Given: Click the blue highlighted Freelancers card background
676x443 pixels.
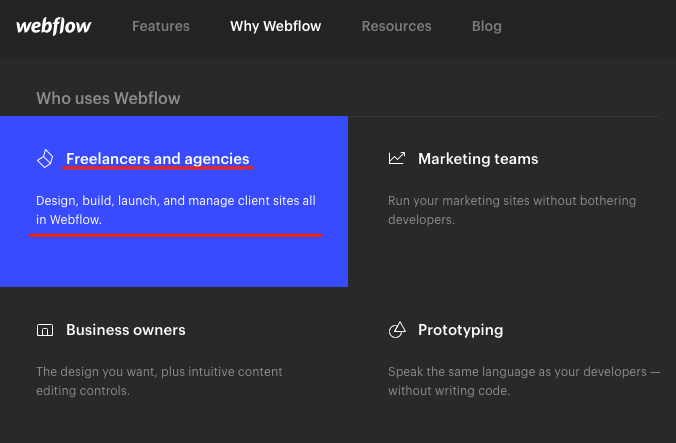Looking at the screenshot, I should 174,261.
